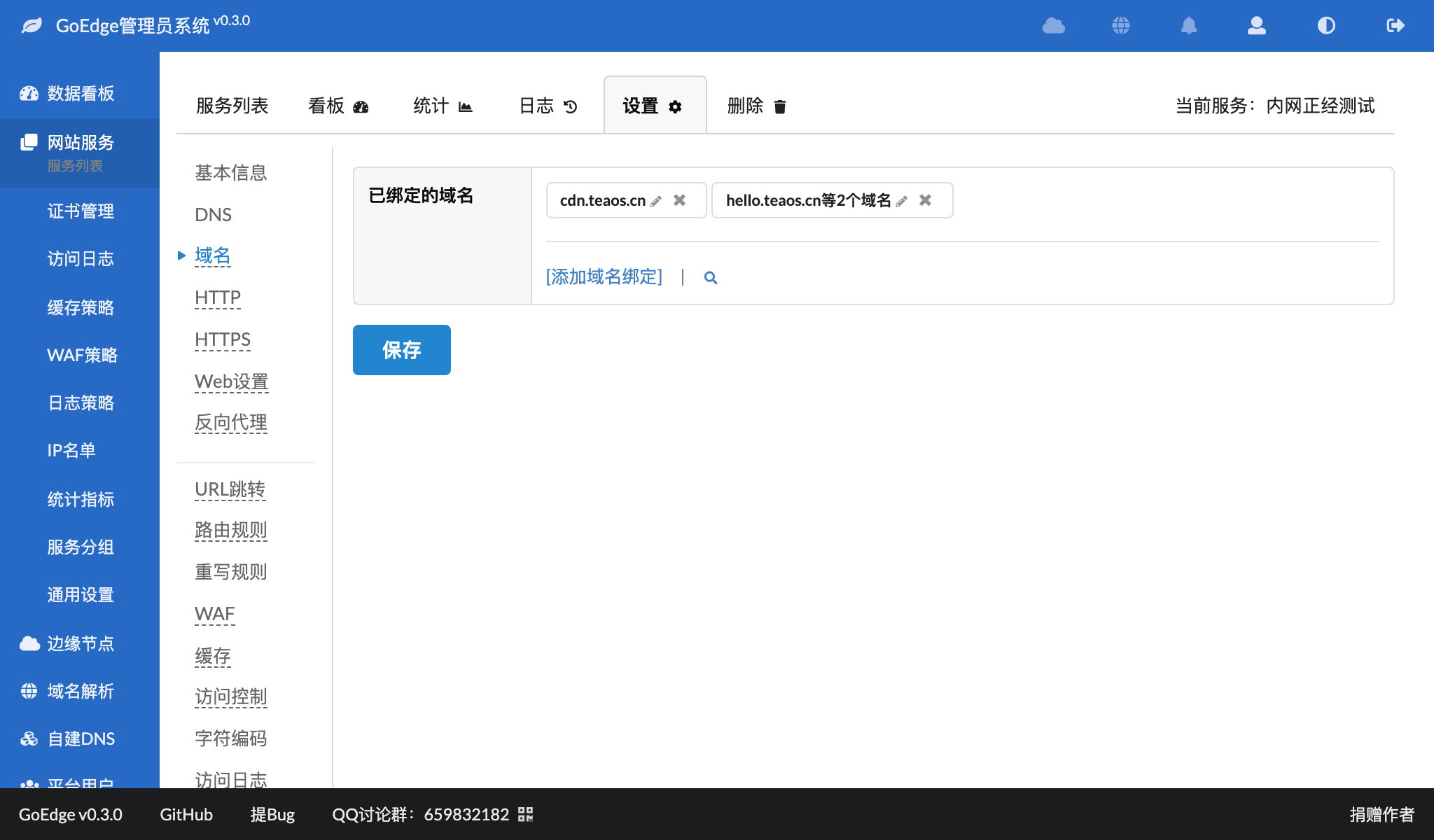The height and width of the screenshot is (840, 1434).
Task: Click the 服务列表 submenu label under 网站服务
Action: 75,166
